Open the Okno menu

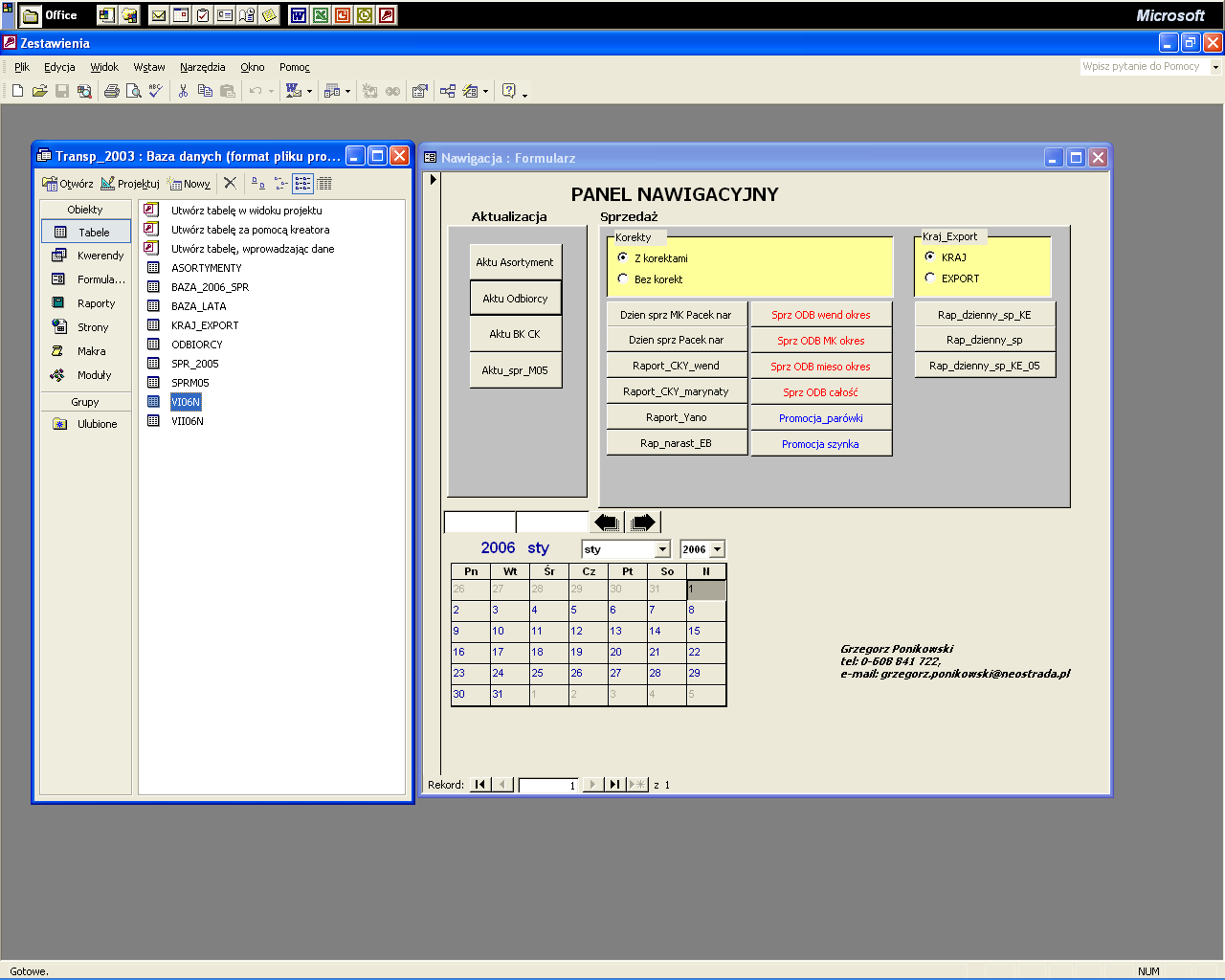(253, 67)
